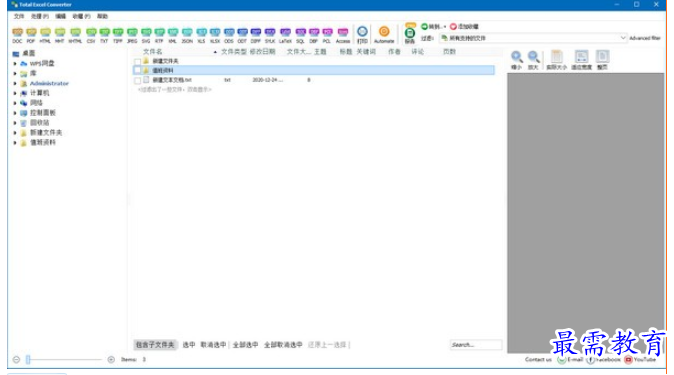Convert to SQL format

(x=300, y=35)
